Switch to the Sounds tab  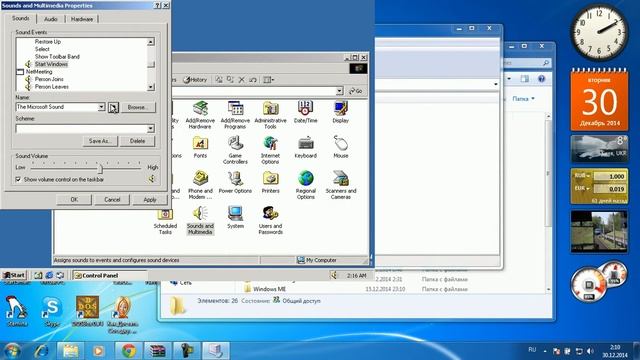pos(20,18)
